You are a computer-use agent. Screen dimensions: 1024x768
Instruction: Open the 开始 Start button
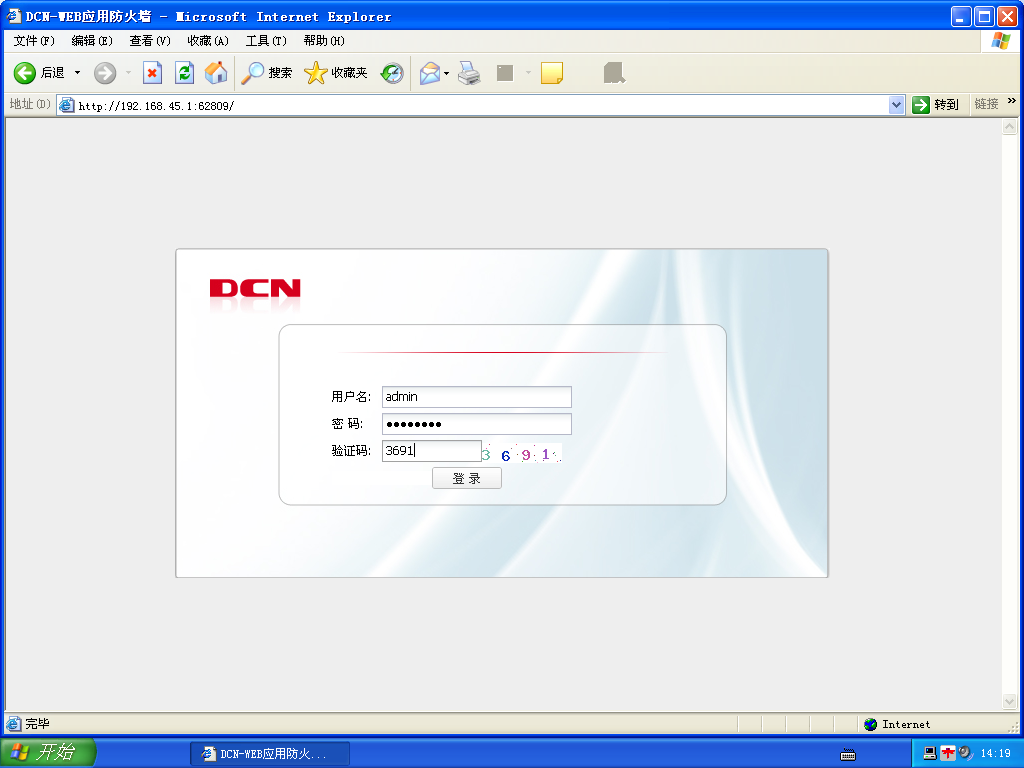tap(47, 752)
